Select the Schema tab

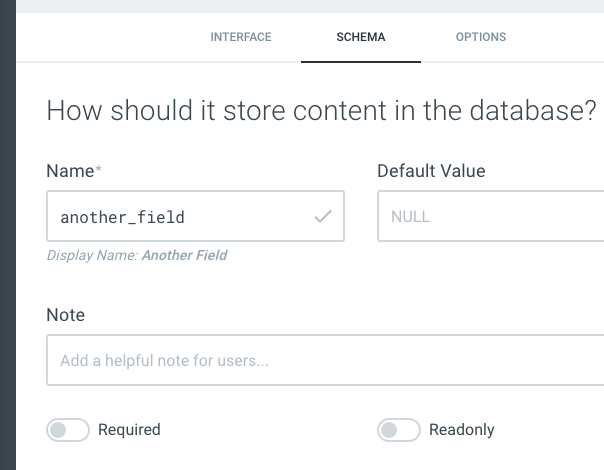click(361, 37)
